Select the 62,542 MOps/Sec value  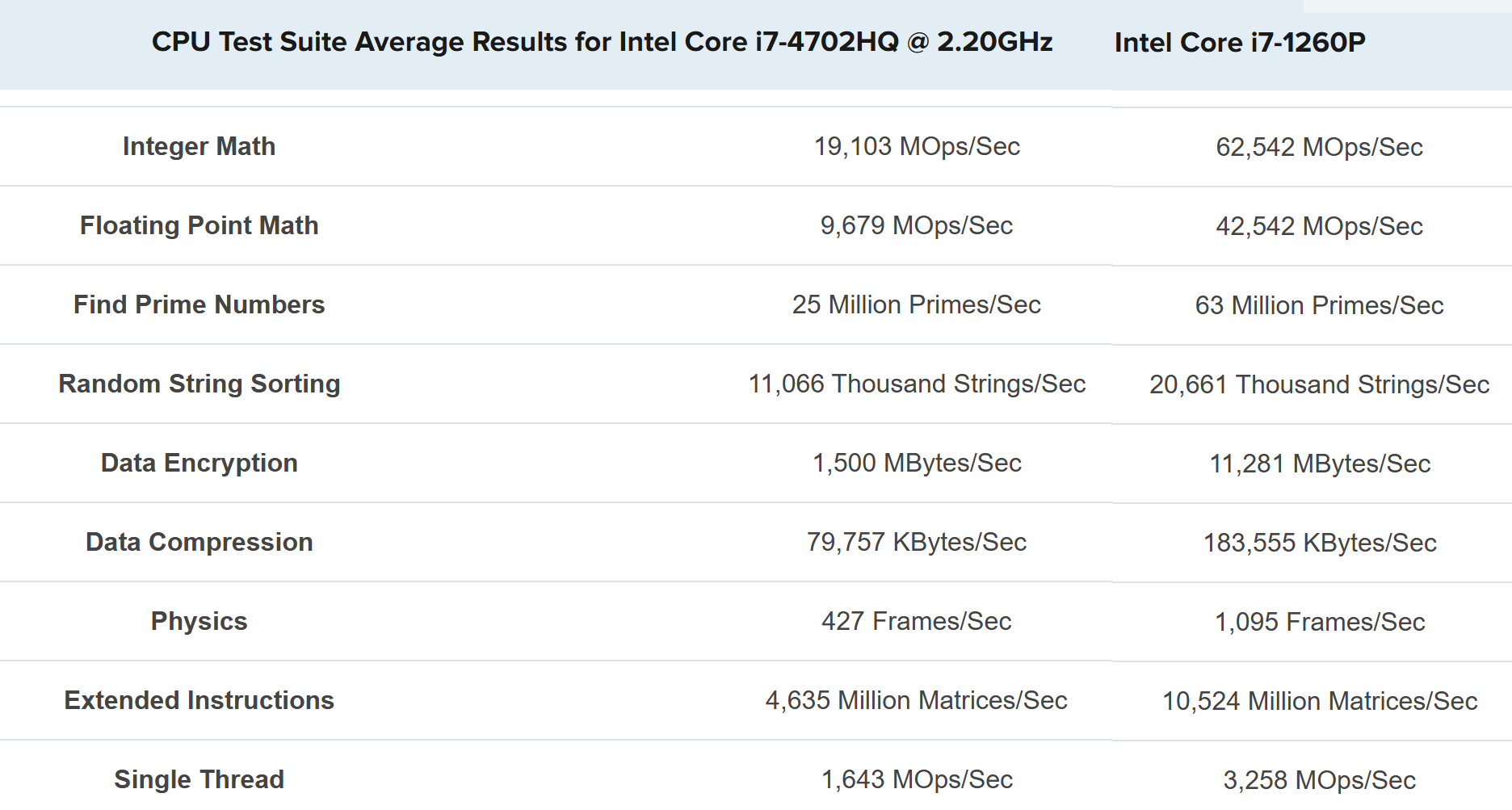(1319, 147)
